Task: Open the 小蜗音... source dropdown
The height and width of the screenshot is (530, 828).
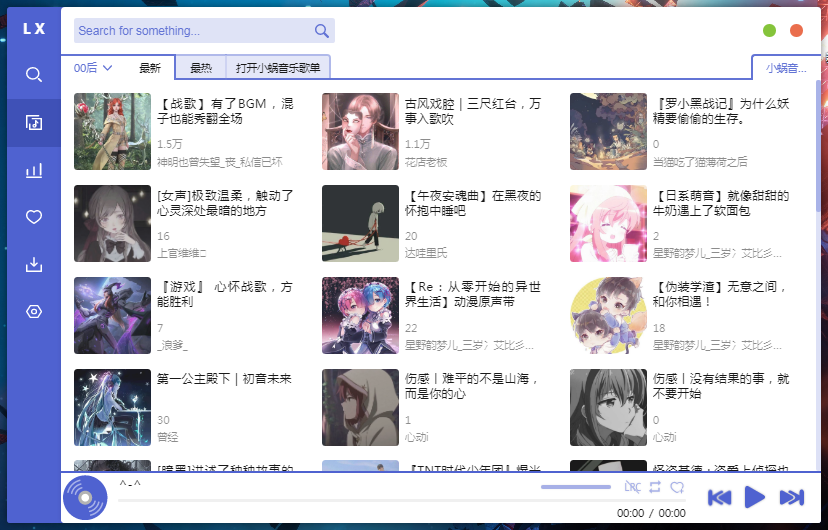Action: [786, 68]
